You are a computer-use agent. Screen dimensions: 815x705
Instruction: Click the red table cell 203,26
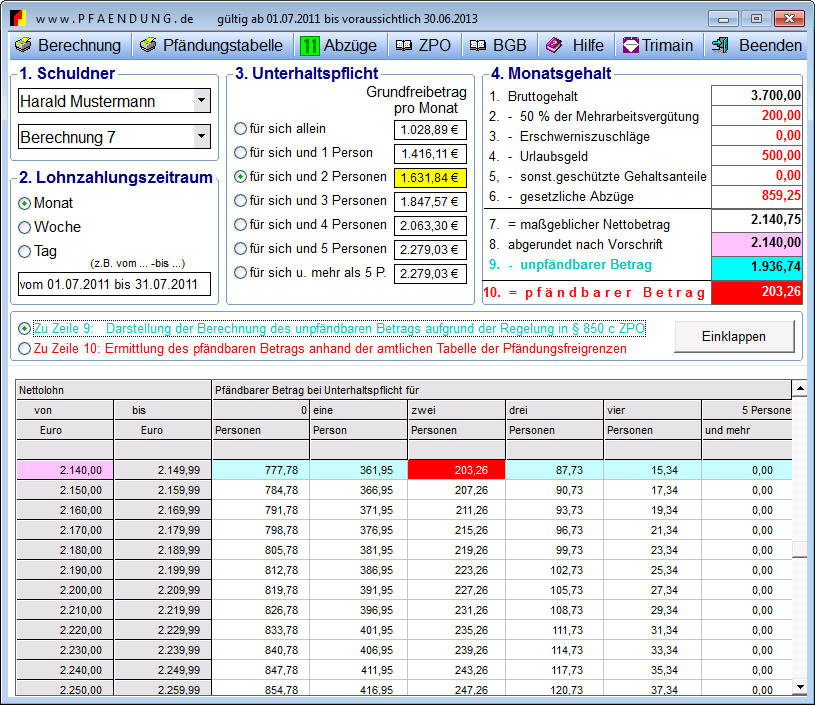point(456,470)
